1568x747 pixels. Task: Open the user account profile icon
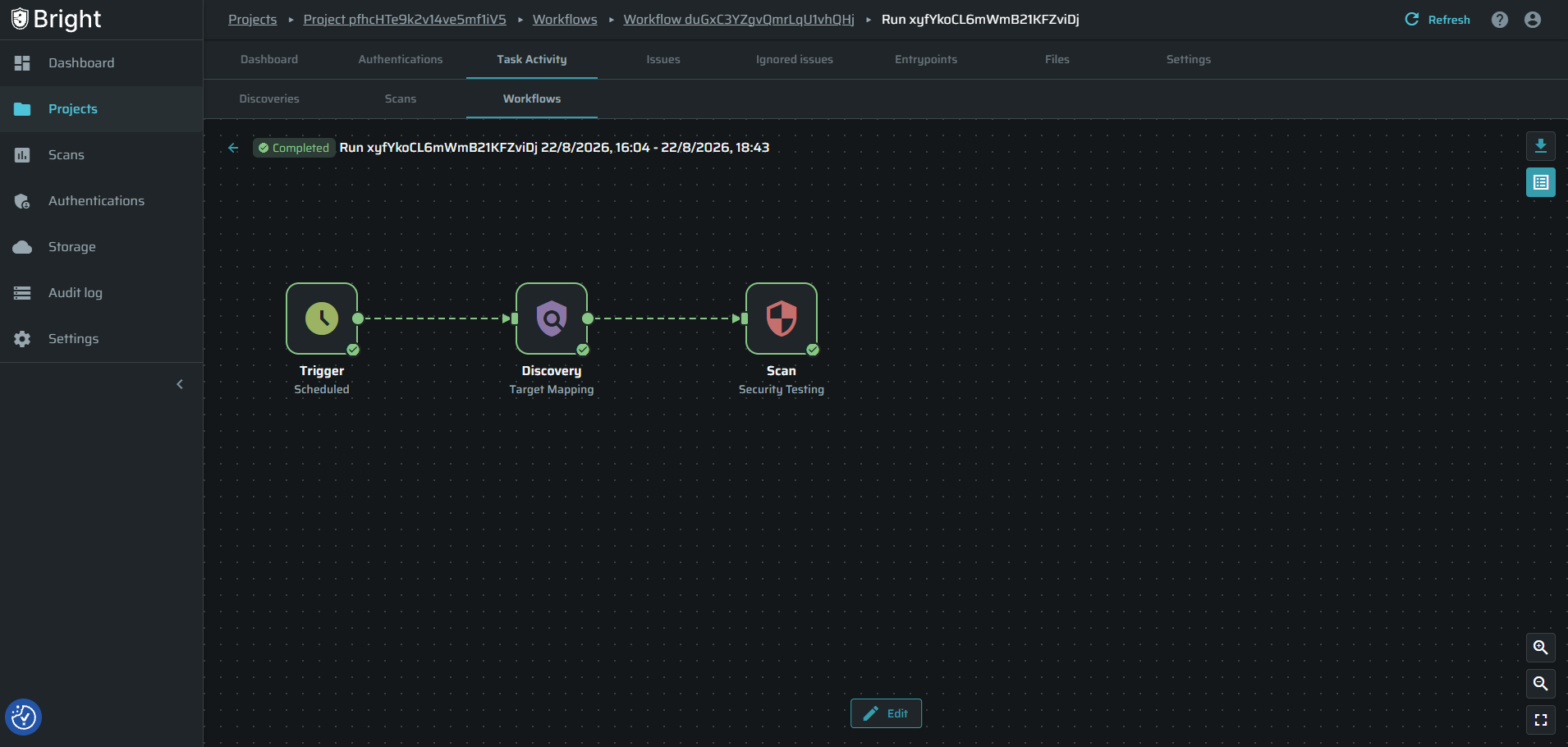[x=1533, y=20]
